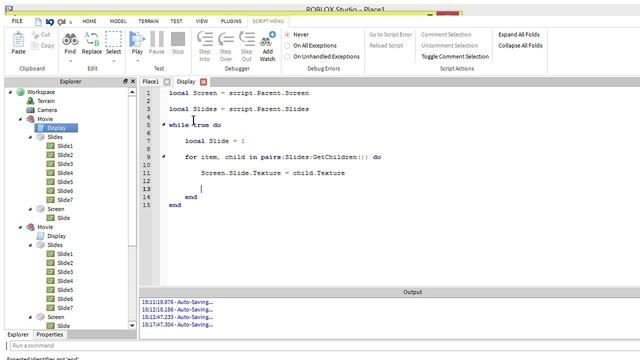The width and height of the screenshot is (640, 360).
Task: Click Collapse All Folds
Action: pyautogui.click(x=520, y=46)
